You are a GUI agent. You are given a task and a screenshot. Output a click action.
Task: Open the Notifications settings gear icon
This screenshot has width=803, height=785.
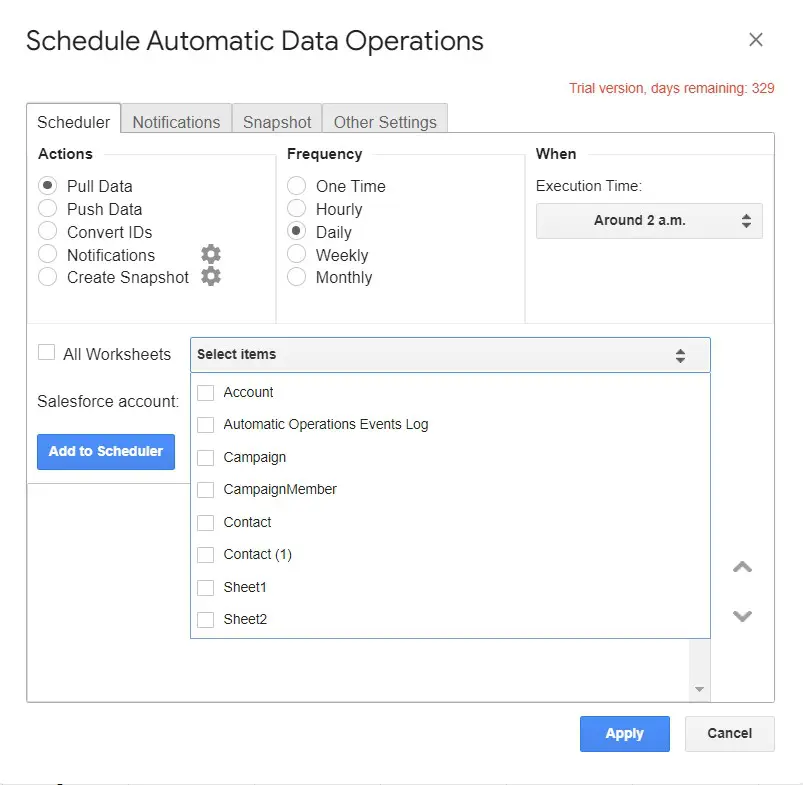pyautogui.click(x=210, y=254)
